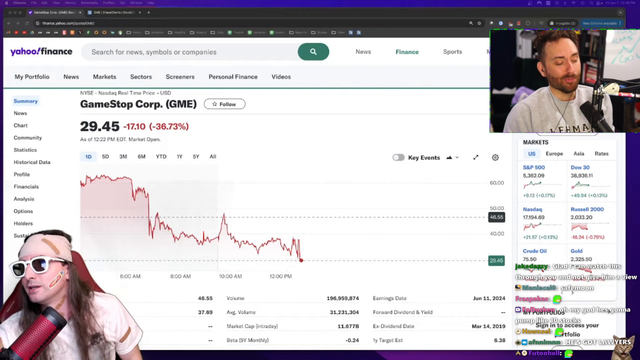Viewport: 640px width, 360px height.
Task: Click the browser forward arrow
Action: [18, 23]
